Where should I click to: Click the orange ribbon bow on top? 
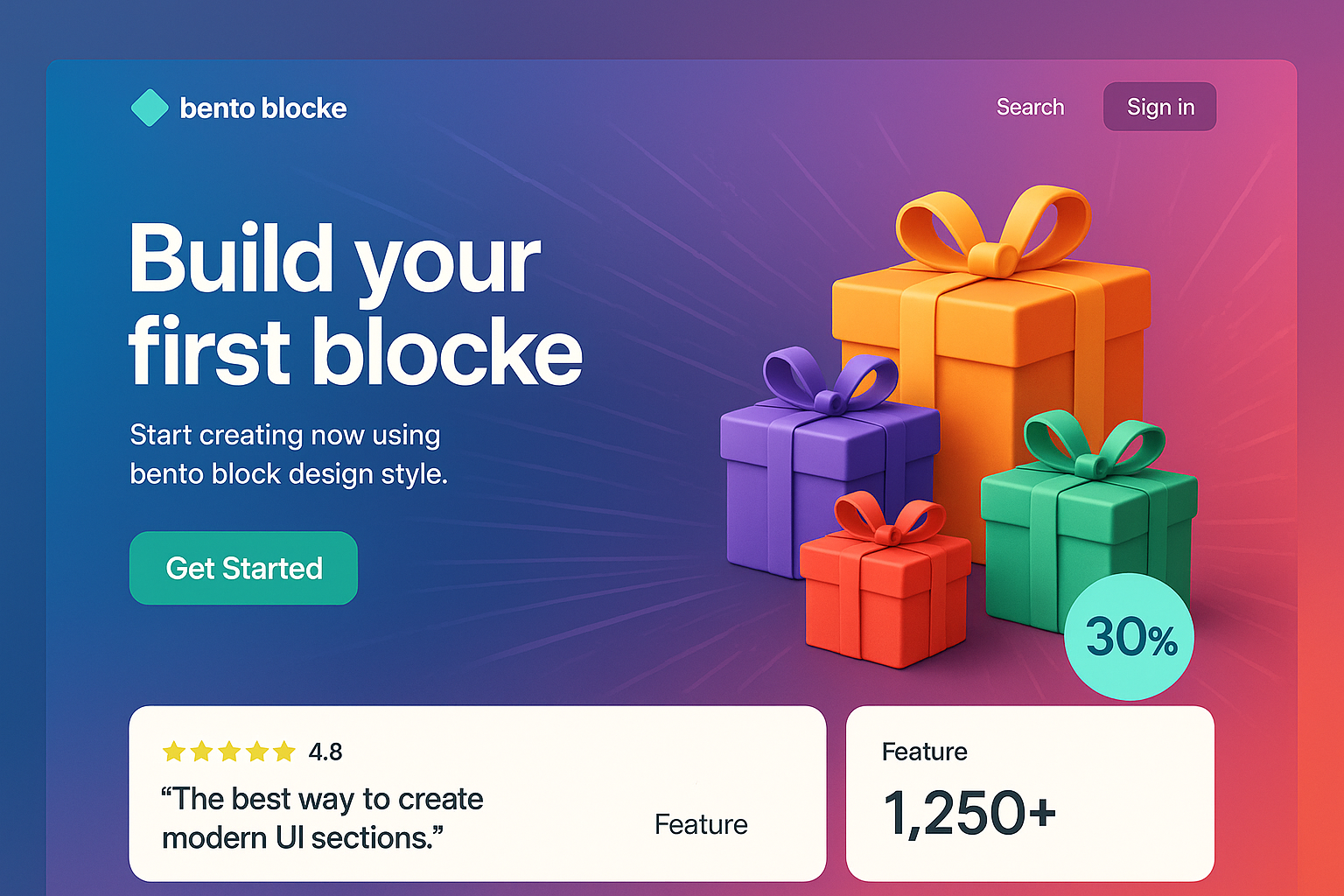pyautogui.click(x=993, y=229)
